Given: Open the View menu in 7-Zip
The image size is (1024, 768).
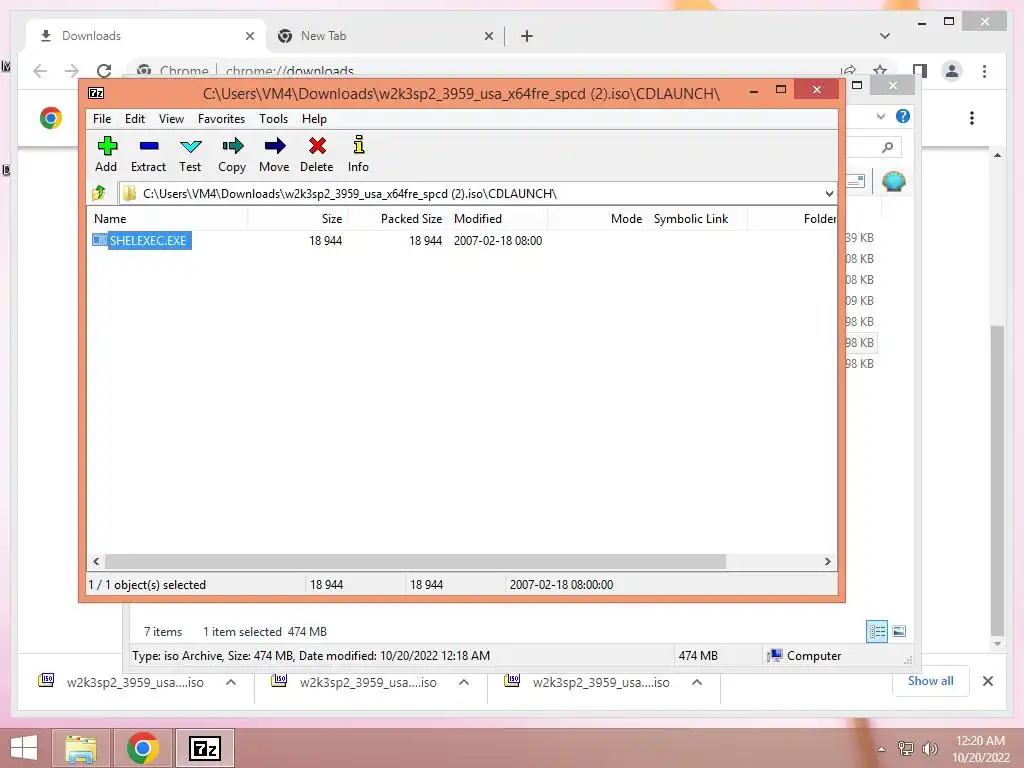Looking at the screenshot, I should pyautogui.click(x=171, y=119).
